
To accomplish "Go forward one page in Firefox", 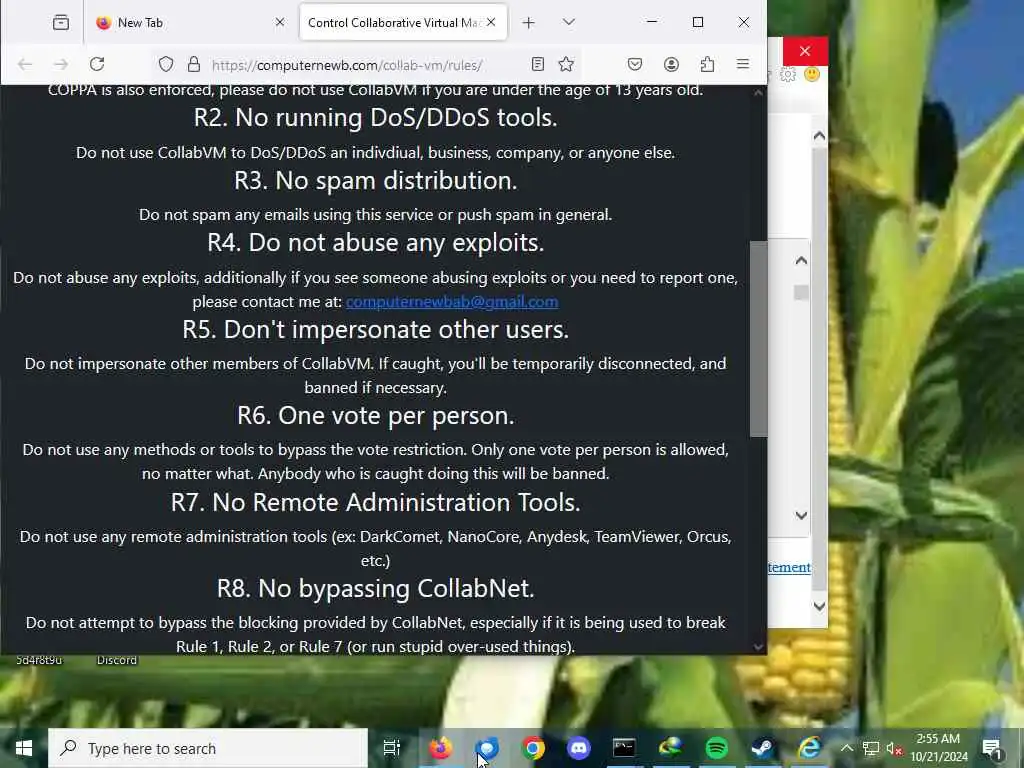I will [x=61, y=64].
